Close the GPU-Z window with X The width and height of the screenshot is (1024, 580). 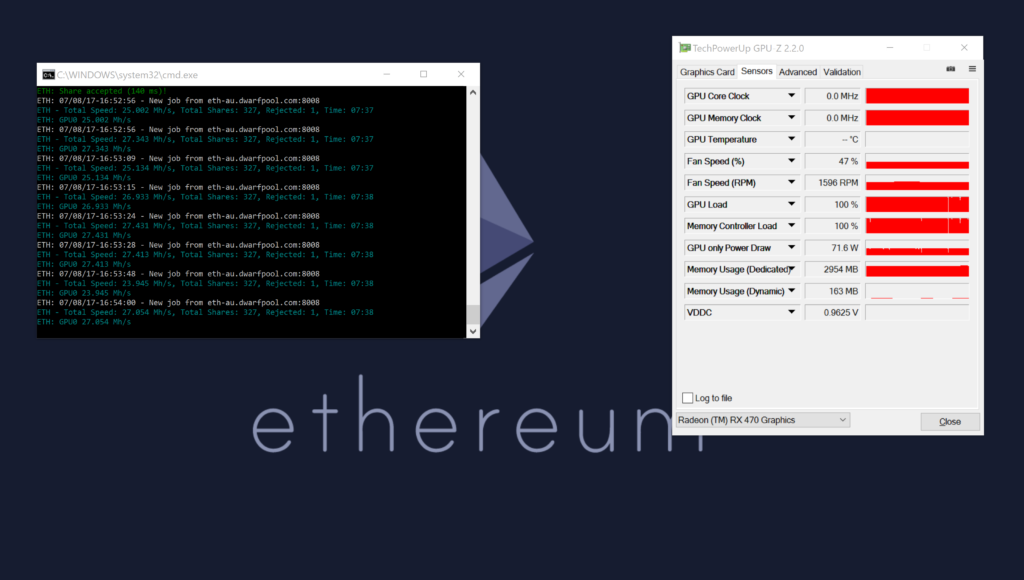click(964, 48)
